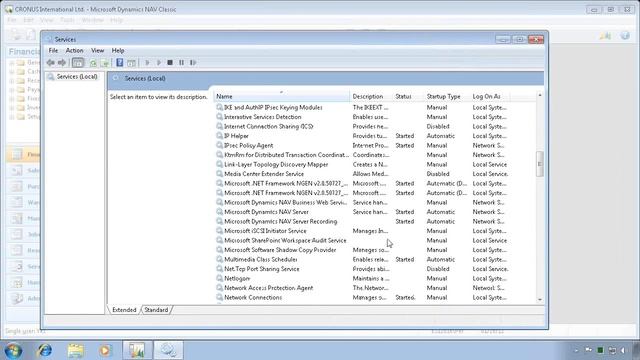Click gear icon of Multimedia Class Scheduler
The height and width of the screenshot is (360, 640).
click(x=220, y=259)
